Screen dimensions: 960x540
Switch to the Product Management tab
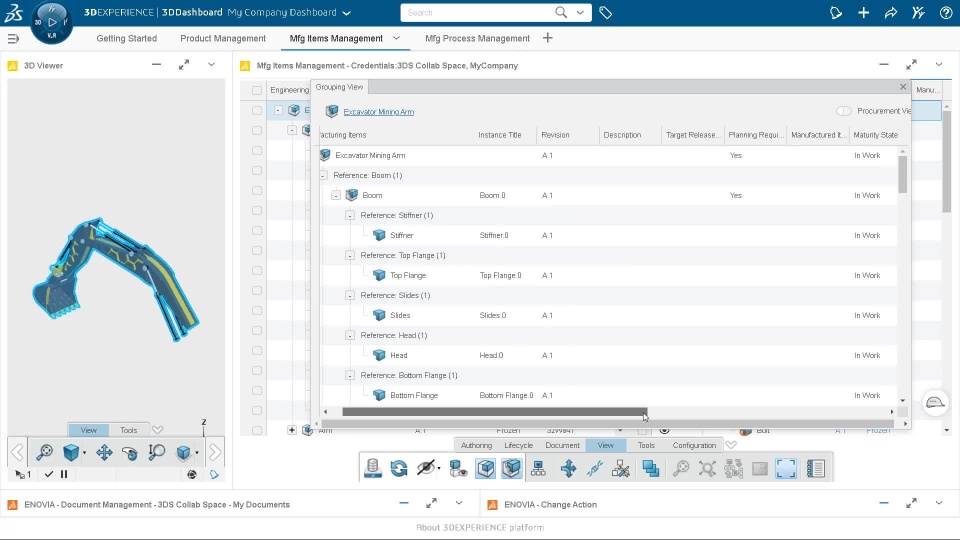point(223,39)
